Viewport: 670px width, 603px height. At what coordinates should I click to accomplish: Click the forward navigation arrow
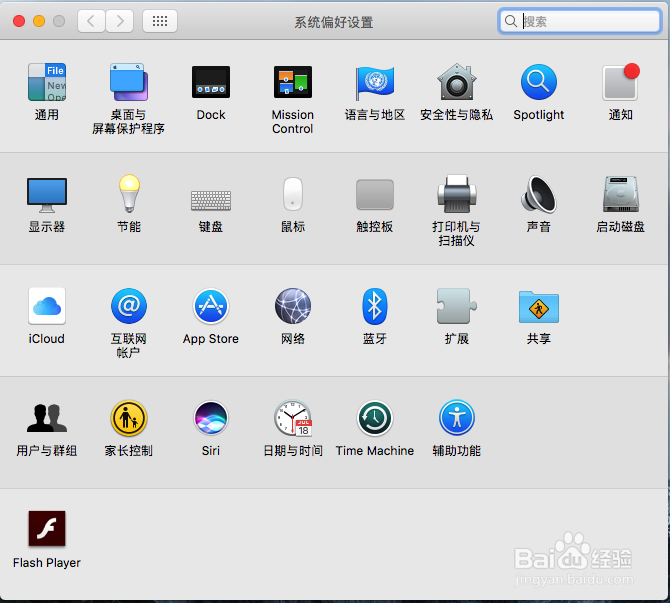point(119,21)
